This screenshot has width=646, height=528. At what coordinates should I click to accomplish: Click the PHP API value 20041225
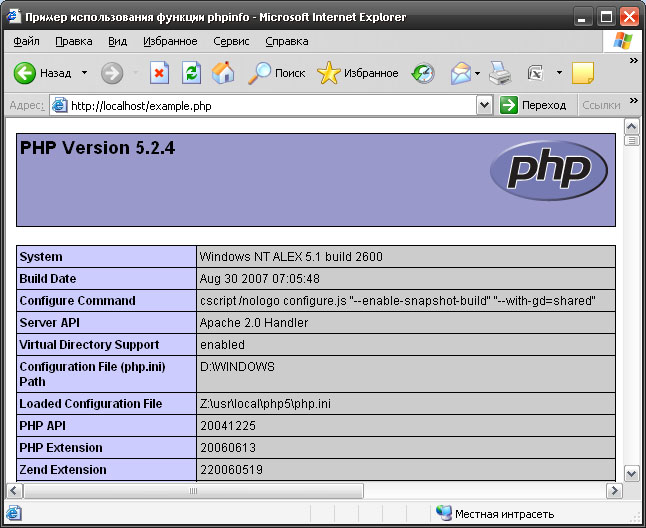point(228,425)
